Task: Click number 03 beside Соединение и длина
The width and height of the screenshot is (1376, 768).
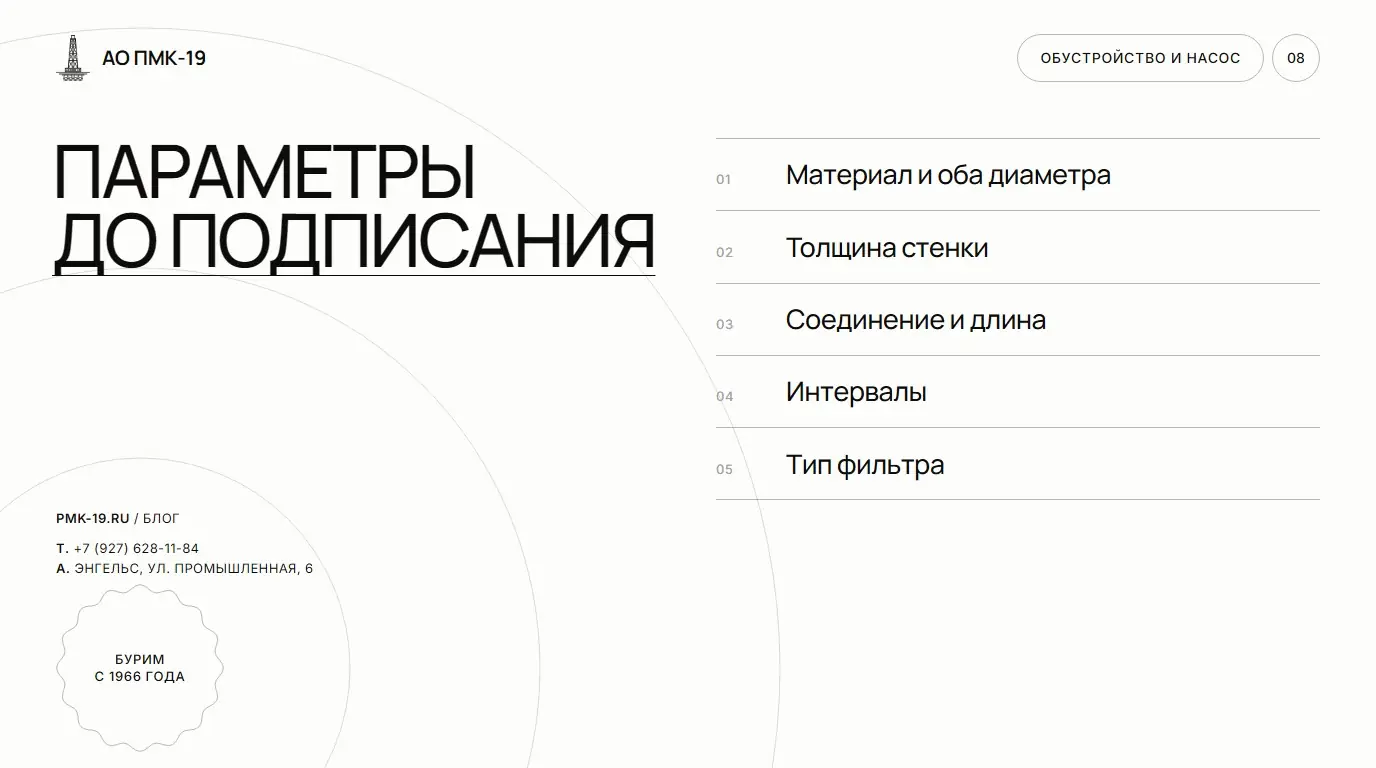Action: point(724,324)
